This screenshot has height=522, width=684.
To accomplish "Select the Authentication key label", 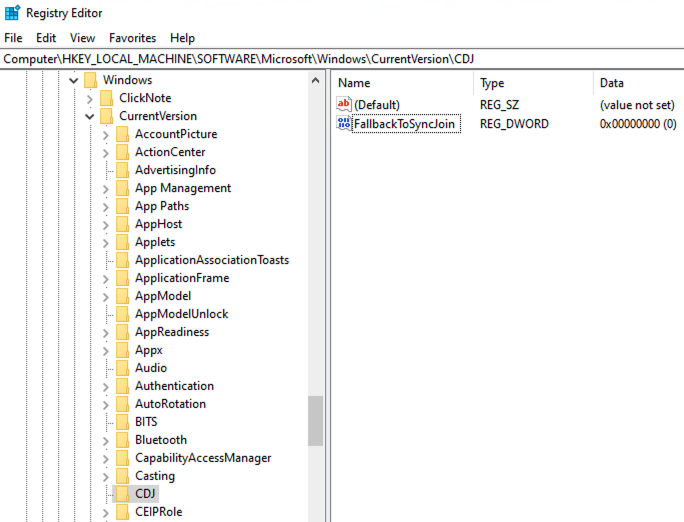I will (x=174, y=386).
